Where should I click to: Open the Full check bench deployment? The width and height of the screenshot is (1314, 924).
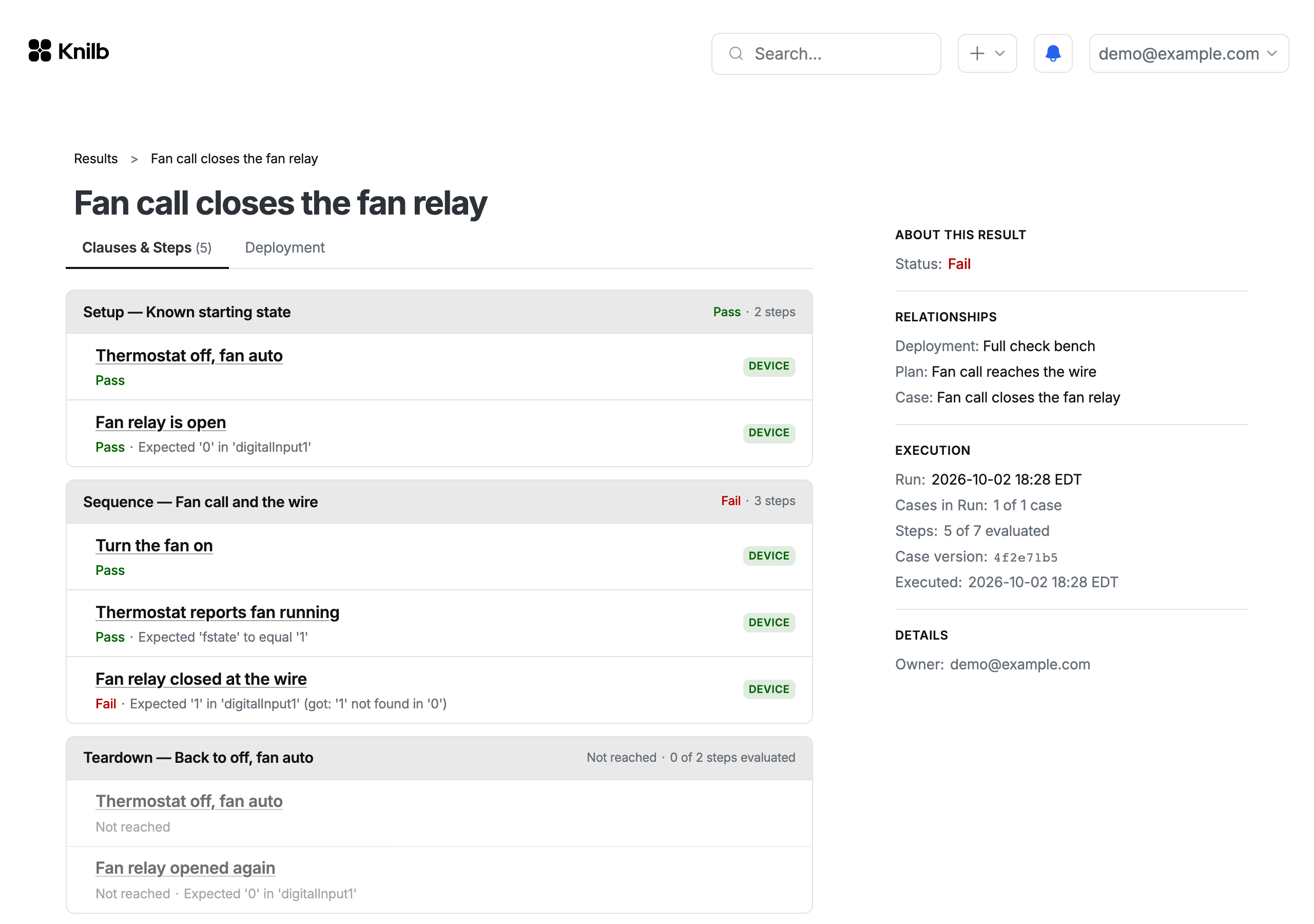[1039, 346]
